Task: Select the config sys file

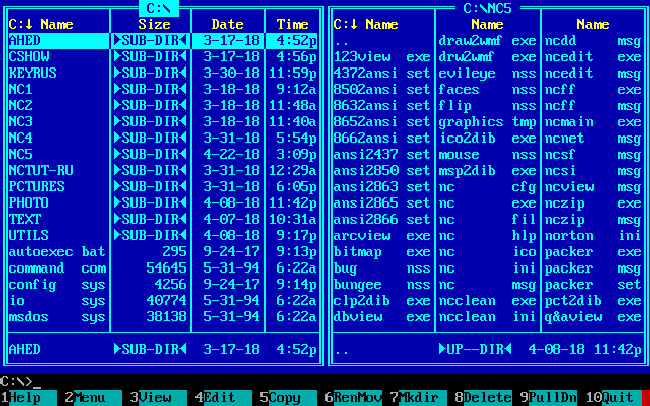Action: (x=163, y=284)
